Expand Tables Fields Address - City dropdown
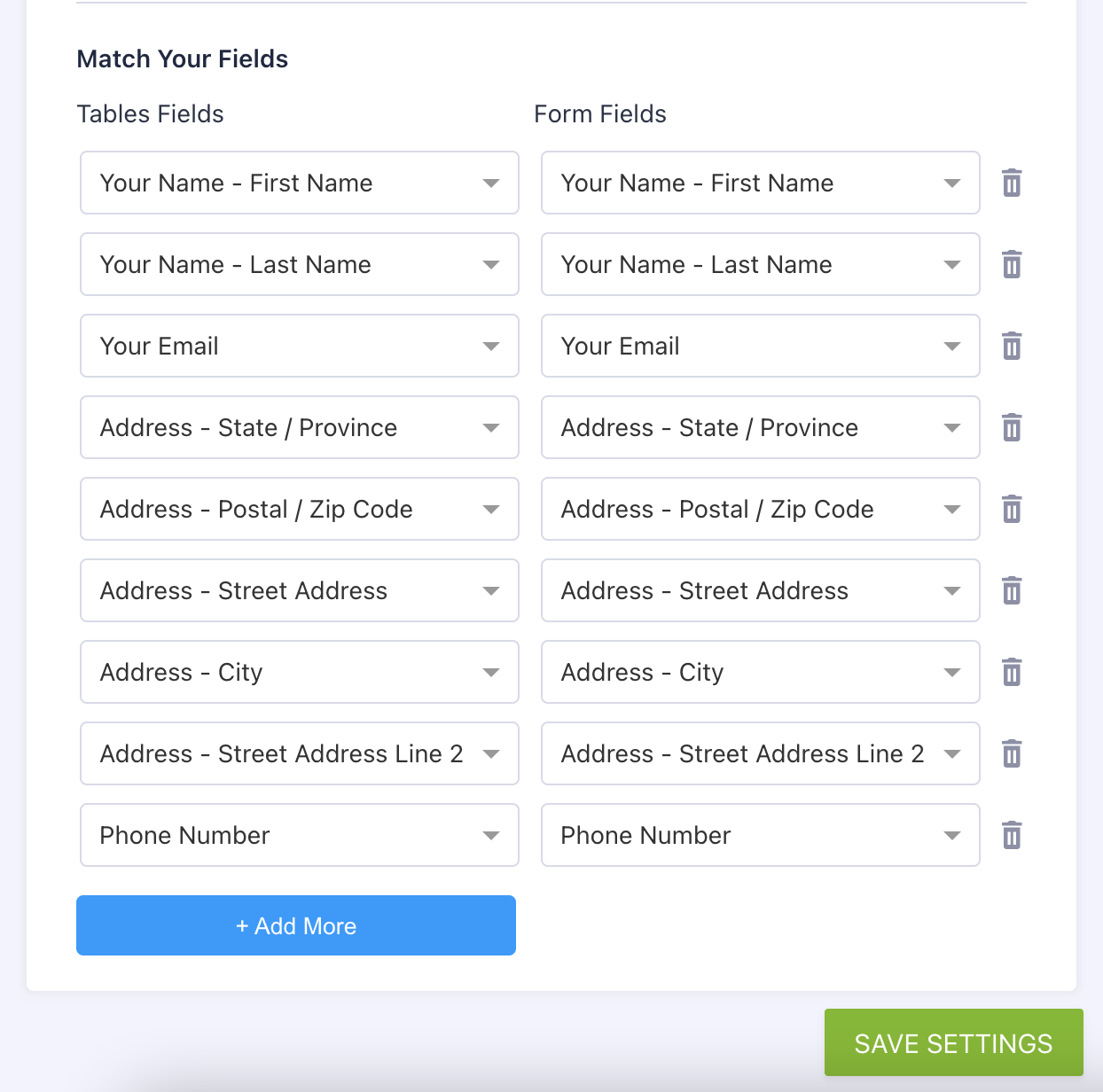1103x1092 pixels. pos(300,672)
